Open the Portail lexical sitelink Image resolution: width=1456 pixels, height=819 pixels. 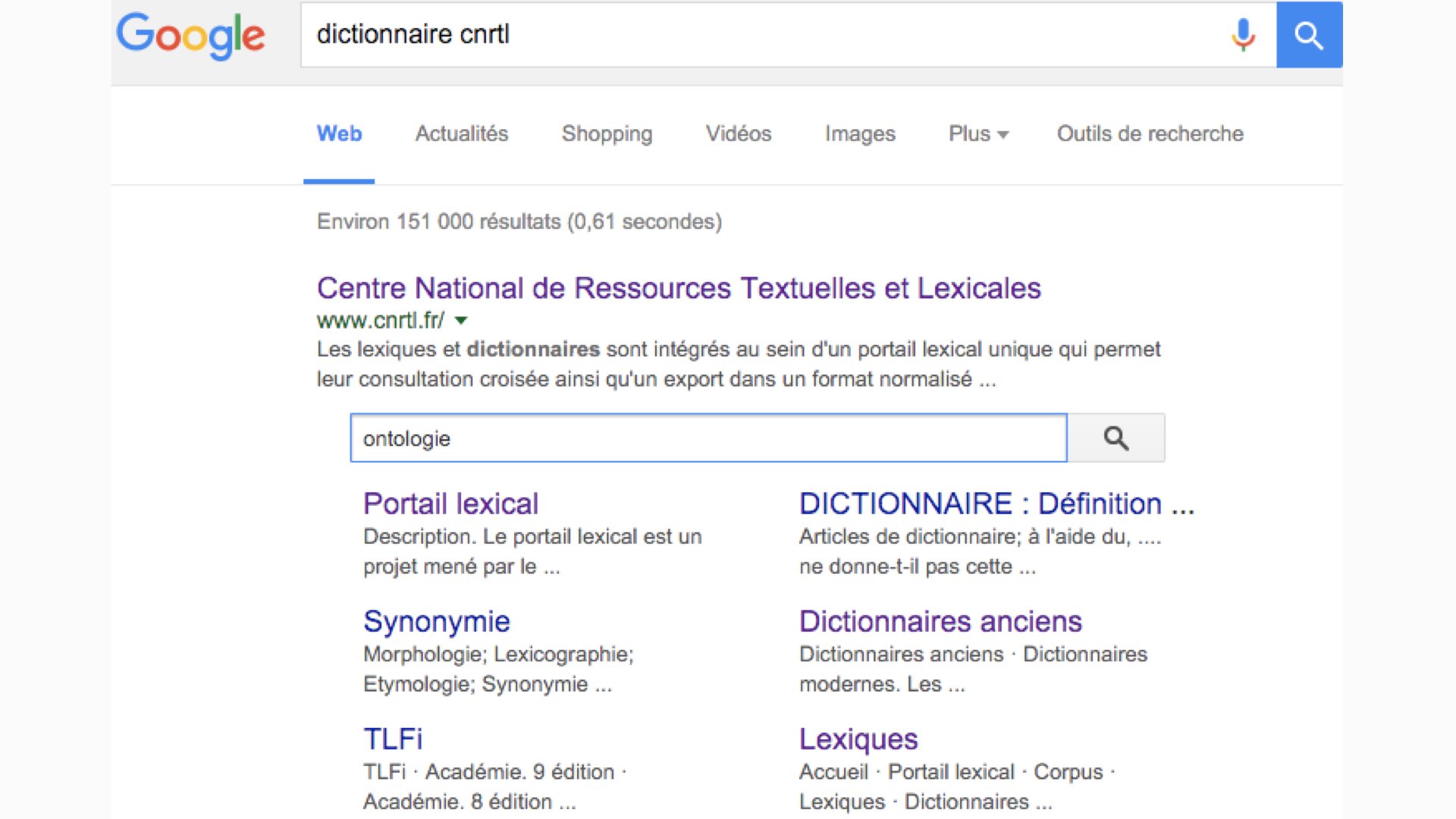450,504
